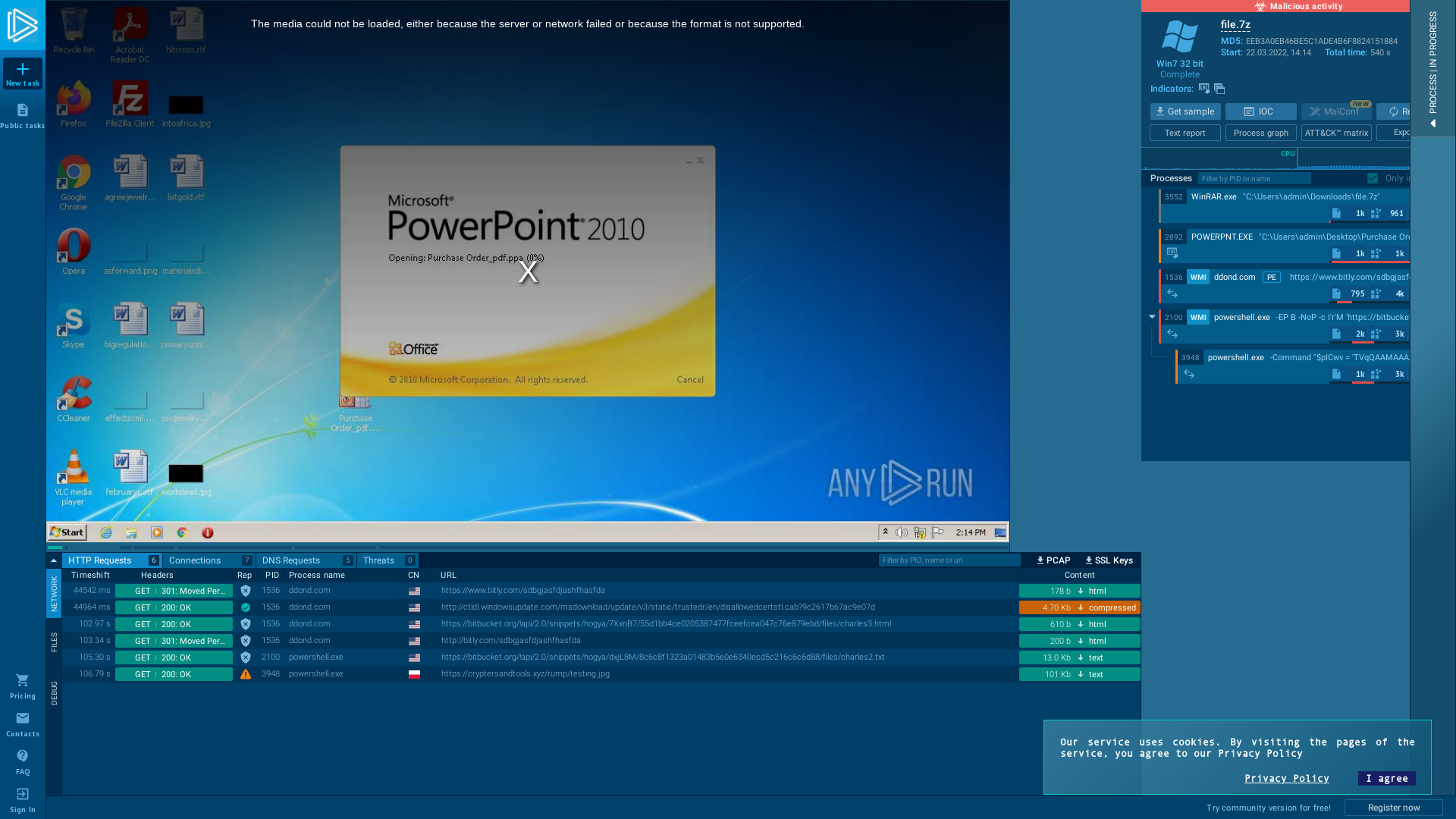Open the IOC summary
The image size is (1456, 819).
point(1261,111)
